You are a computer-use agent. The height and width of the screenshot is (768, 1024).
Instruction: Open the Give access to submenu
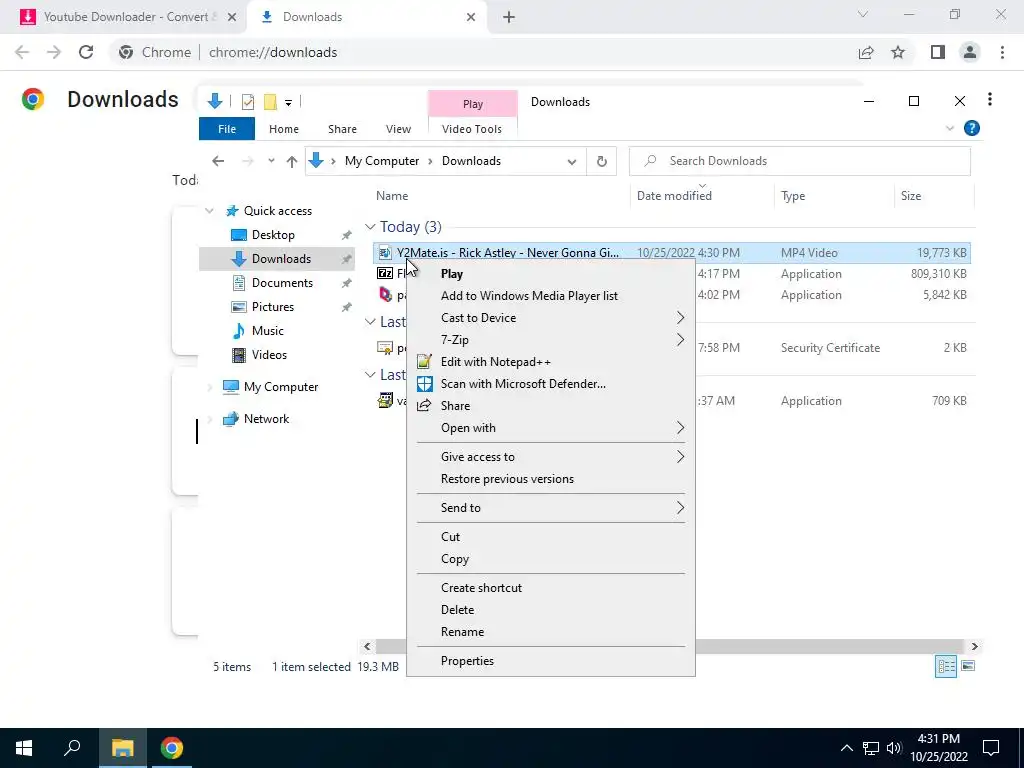551,456
